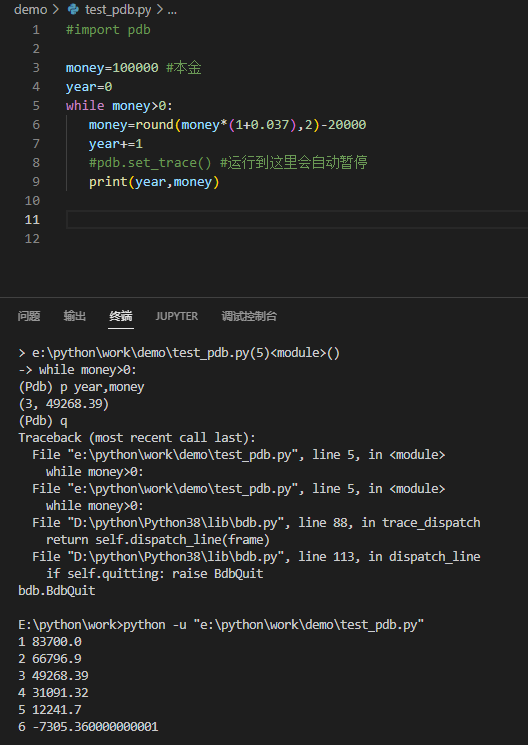This screenshot has width=528, height=745.
Task: Select the 终端 panel tab
Action: (121, 316)
